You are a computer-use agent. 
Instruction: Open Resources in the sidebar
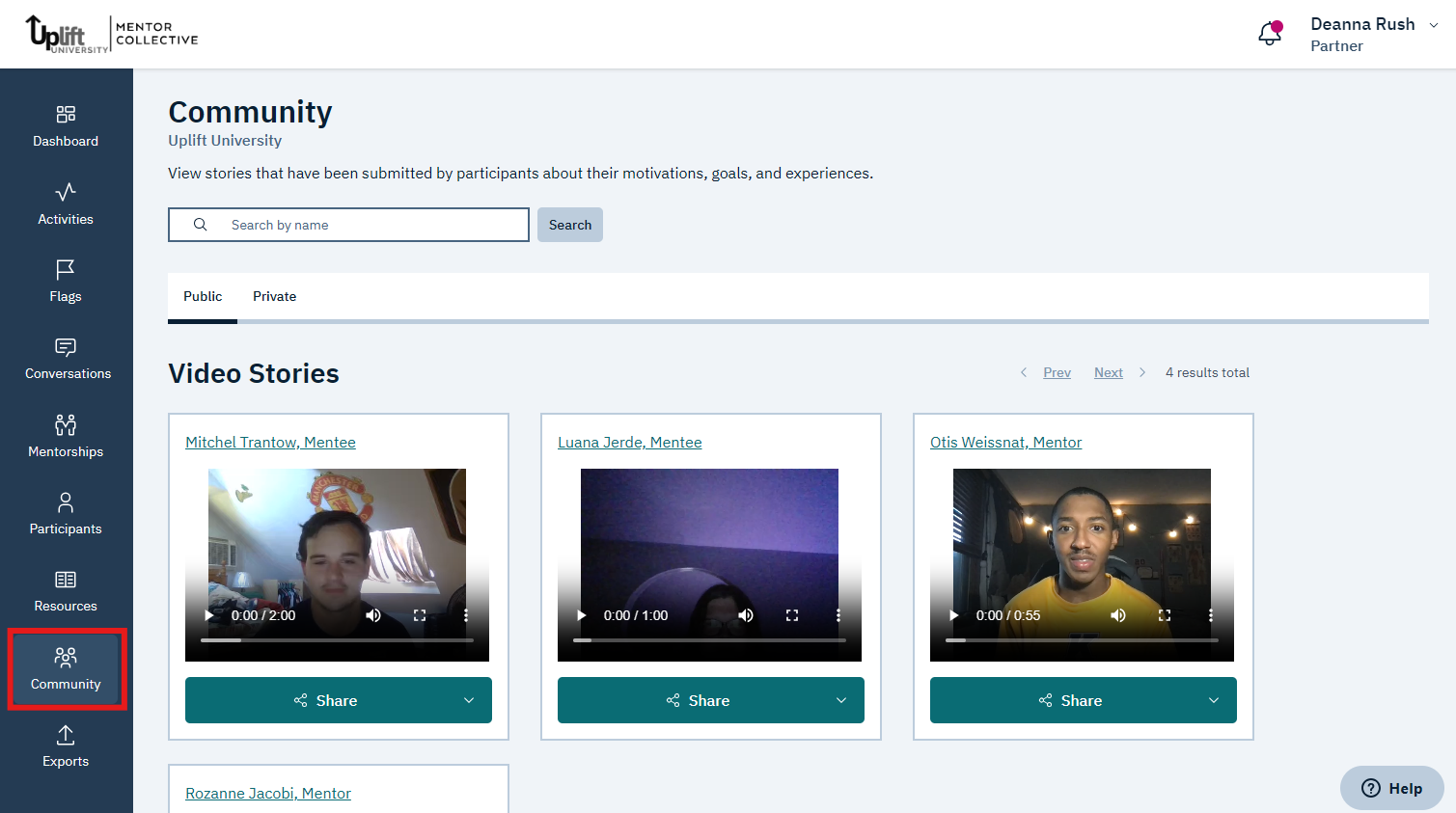[66, 591]
